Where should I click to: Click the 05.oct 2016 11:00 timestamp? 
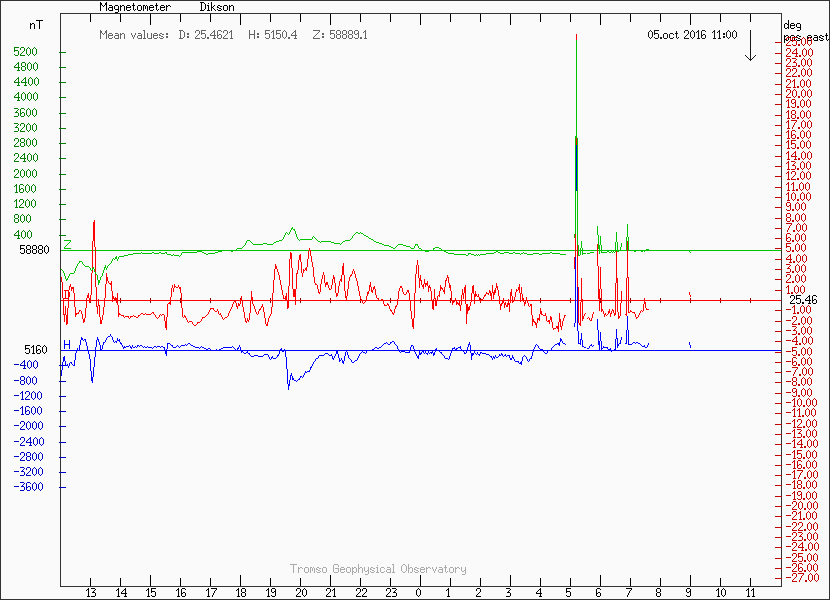click(692, 35)
